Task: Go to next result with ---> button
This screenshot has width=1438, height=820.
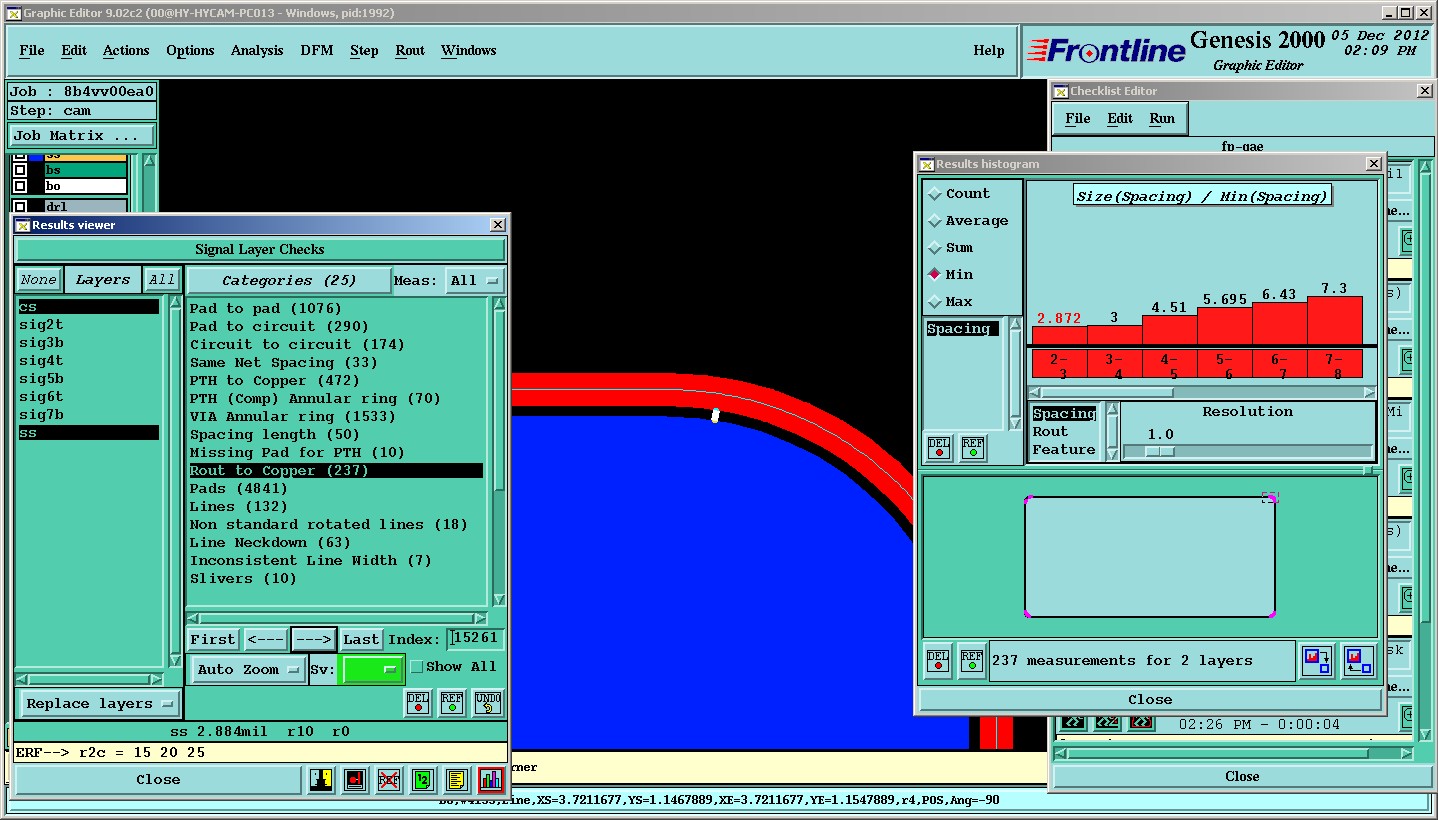Action: point(314,640)
